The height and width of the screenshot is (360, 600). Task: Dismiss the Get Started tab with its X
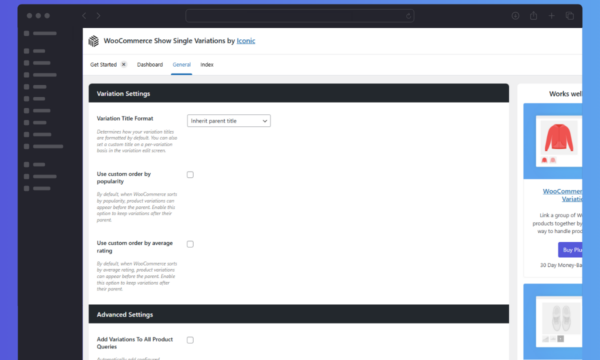click(124, 64)
